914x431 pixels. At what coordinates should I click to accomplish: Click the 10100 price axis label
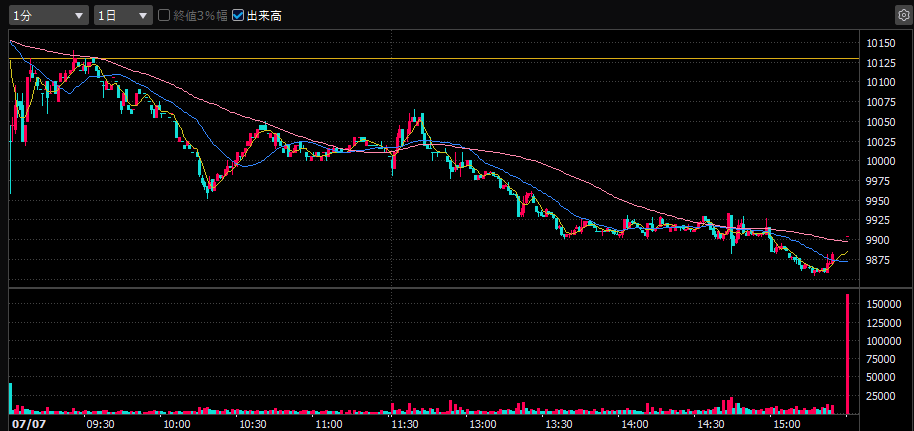pyautogui.click(x=881, y=82)
